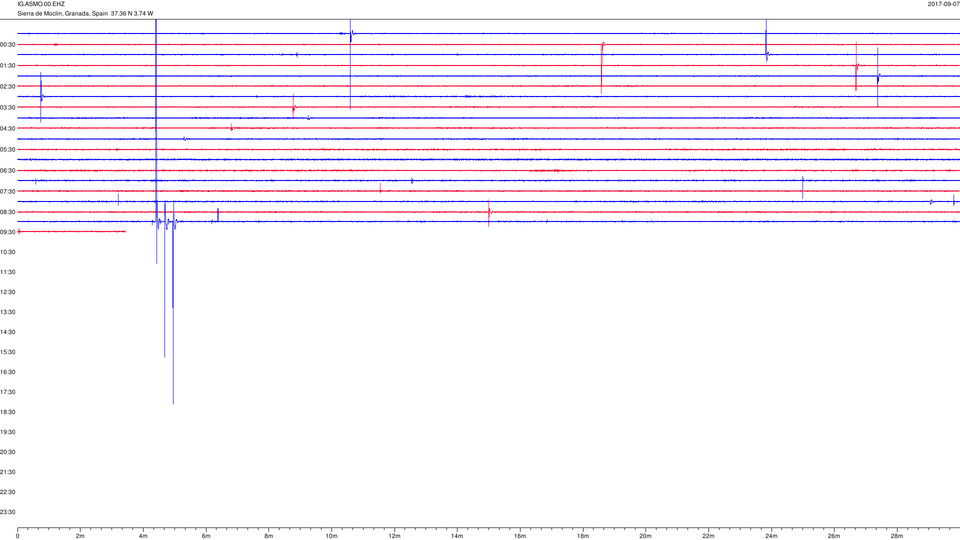The image size is (960, 540).
Task: Pick the 22:30 row label
Action: [x=7, y=492]
